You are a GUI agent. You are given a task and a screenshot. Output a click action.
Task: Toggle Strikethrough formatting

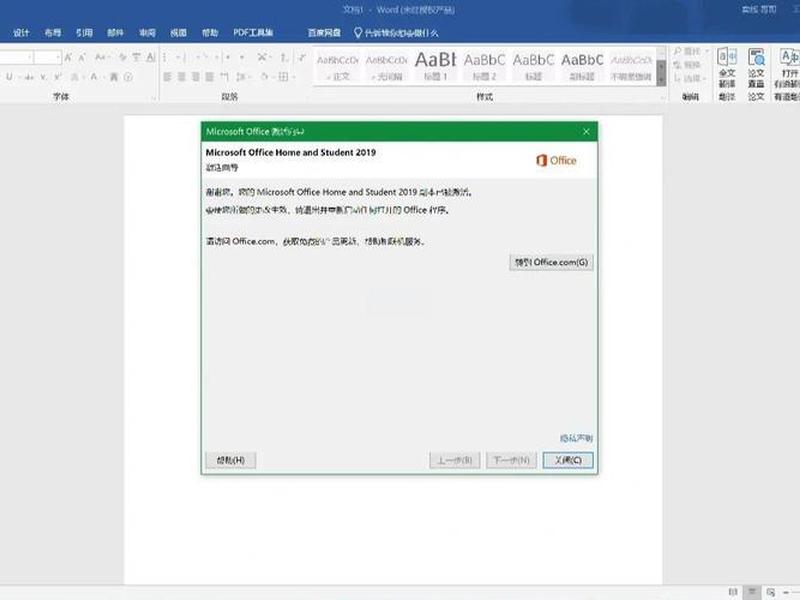[x=29, y=77]
